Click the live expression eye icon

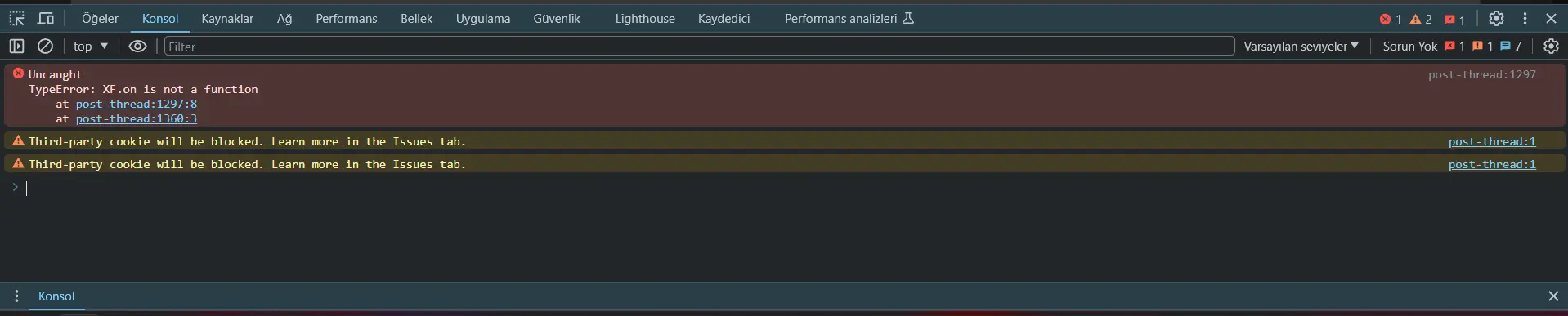pos(137,47)
